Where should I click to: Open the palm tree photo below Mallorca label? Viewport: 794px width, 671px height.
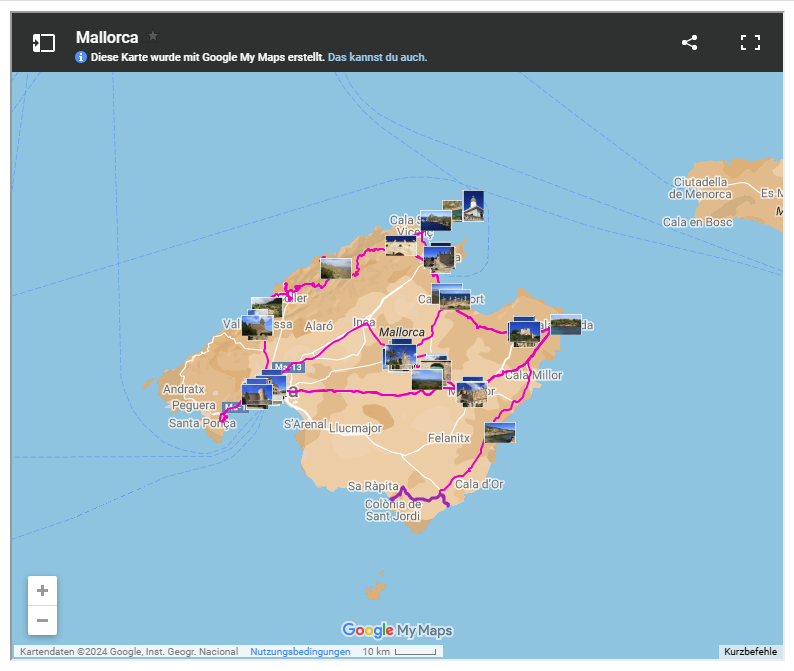point(400,358)
